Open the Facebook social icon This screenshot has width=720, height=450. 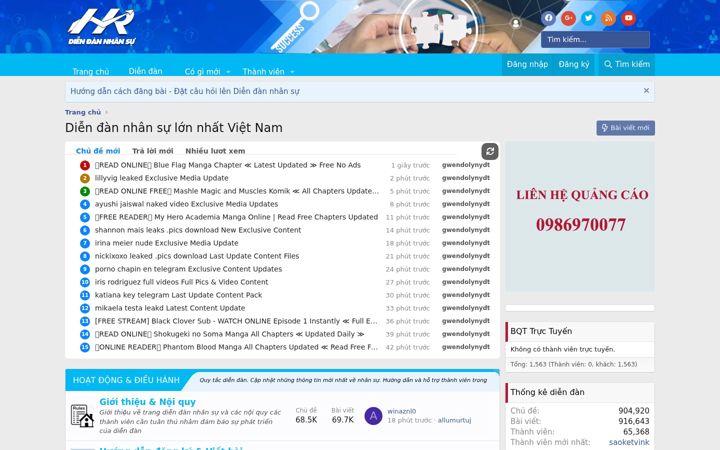(548, 18)
